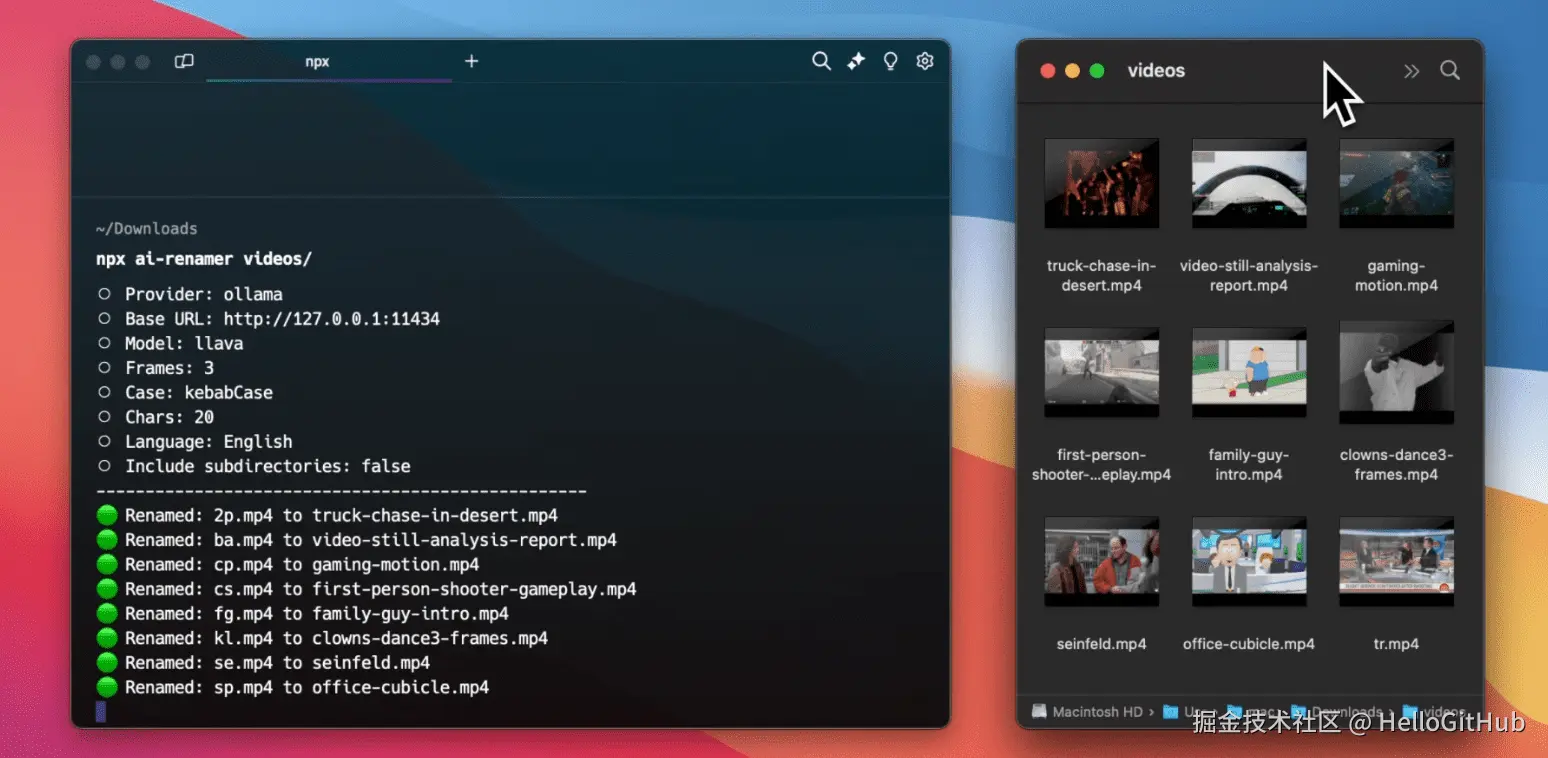Select office-cubicle.mp4 thumbnail
Screen dimensions: 1548x758
click(1249, 561)
